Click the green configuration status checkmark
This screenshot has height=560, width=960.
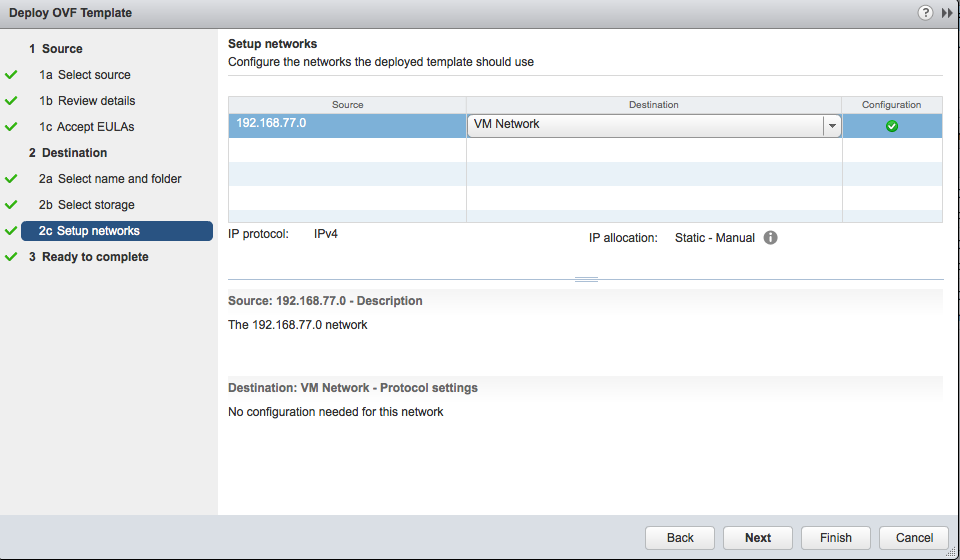[x=892, y=126]
